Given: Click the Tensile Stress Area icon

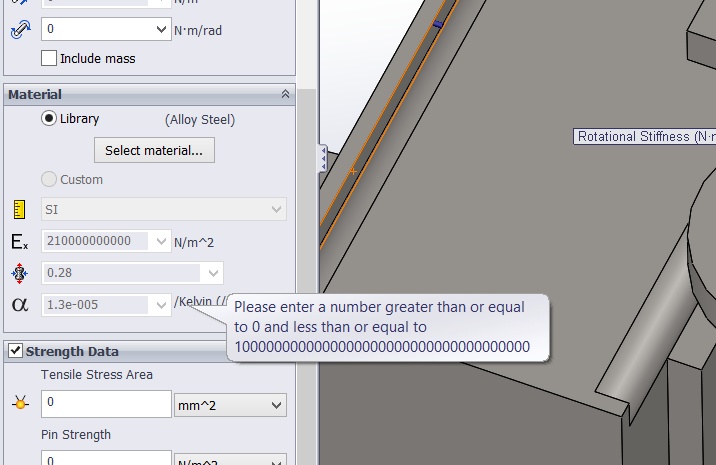Looking at the screenshot, I should point(20,403).
